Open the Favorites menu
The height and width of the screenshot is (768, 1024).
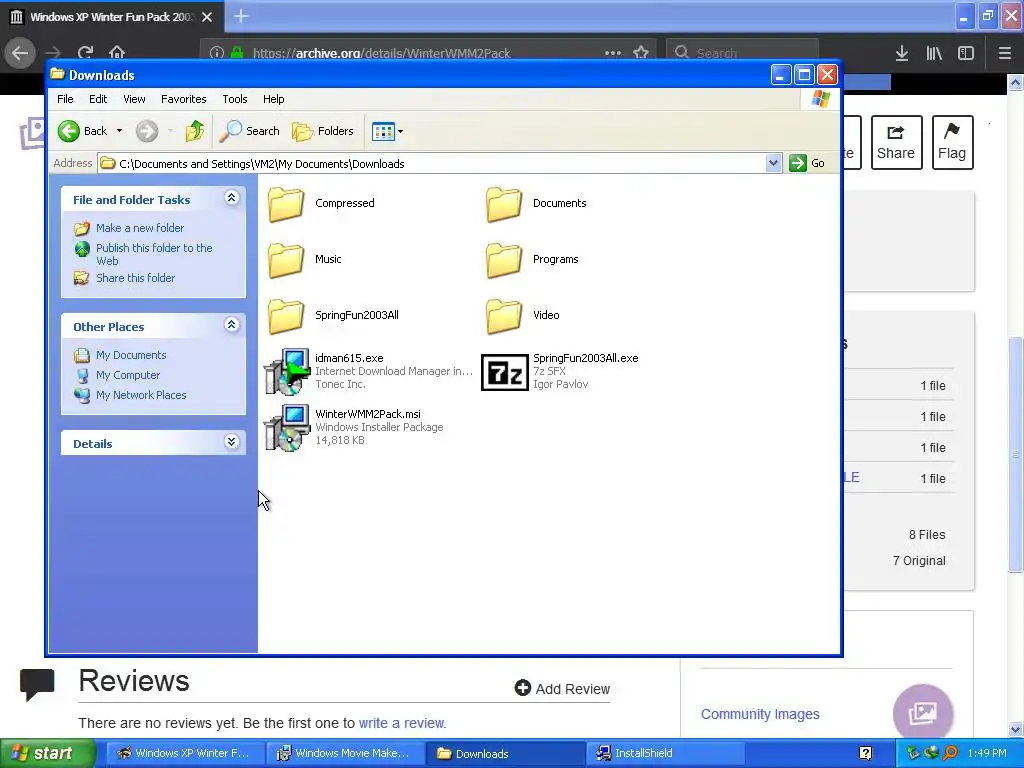(184, 99)
